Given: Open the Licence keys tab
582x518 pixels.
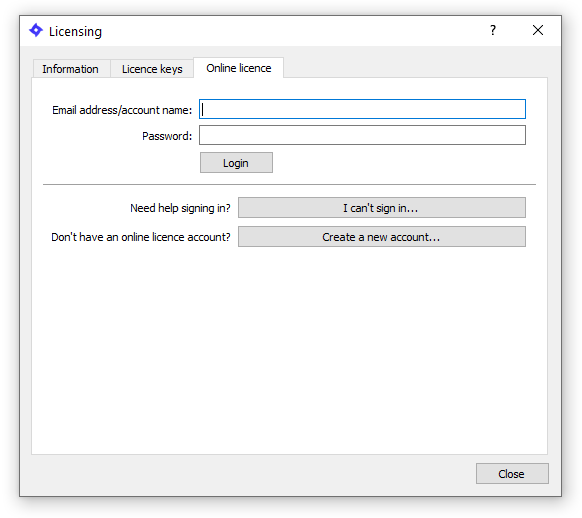Looking at the screenshot, I should [x=152, y=69].
